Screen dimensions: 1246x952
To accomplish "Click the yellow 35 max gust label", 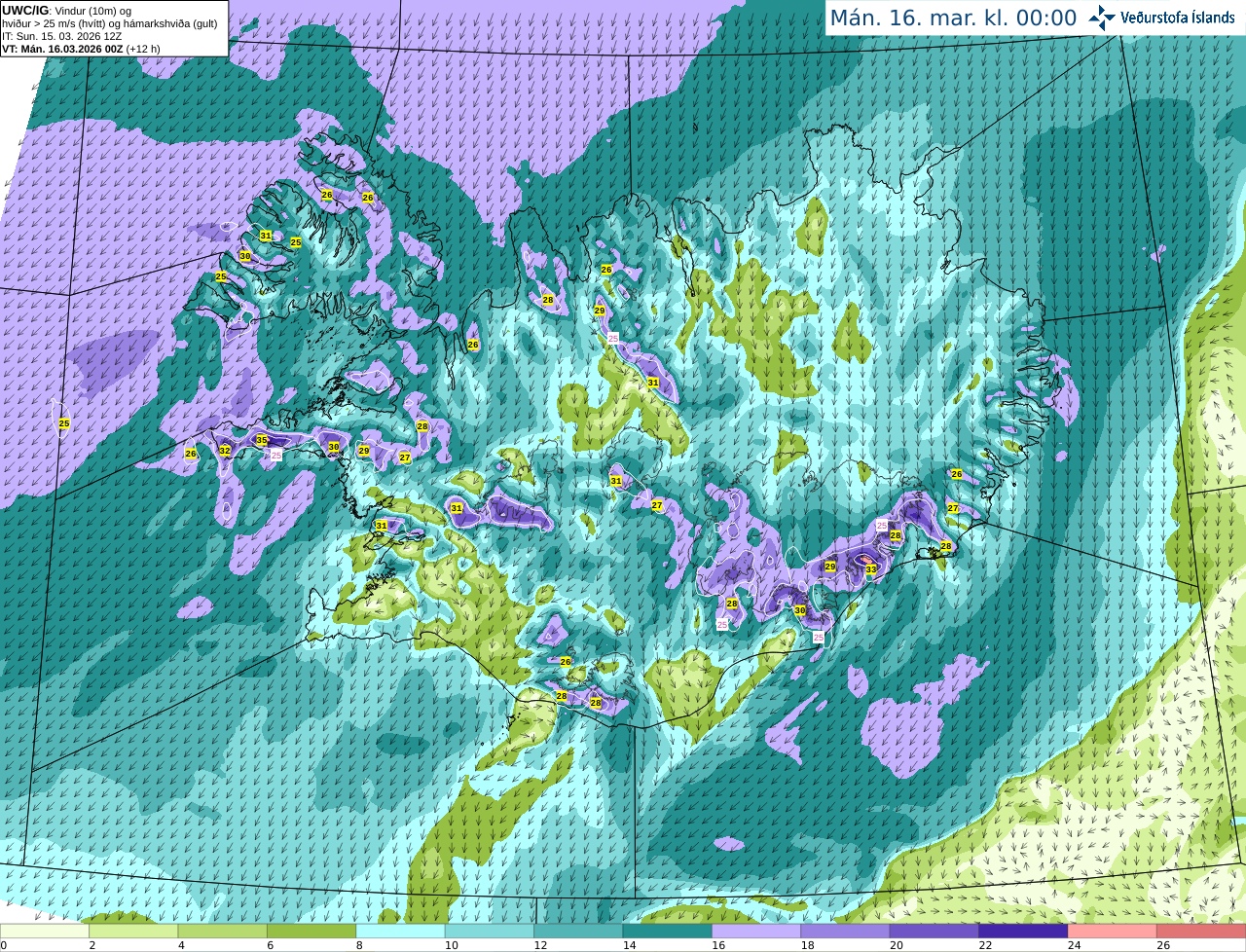I will point(262,440).
